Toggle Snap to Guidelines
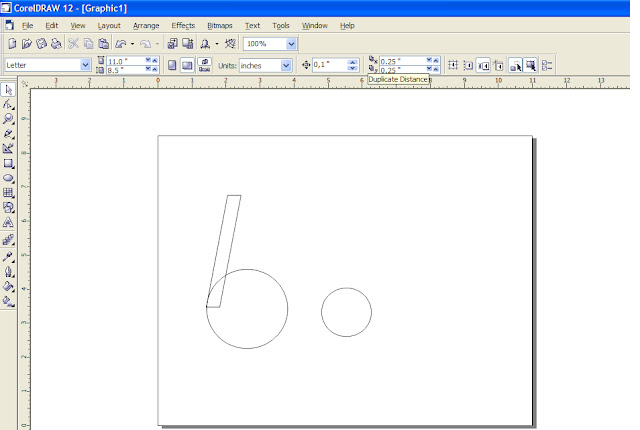640x430 pixels. pos(468,65)
